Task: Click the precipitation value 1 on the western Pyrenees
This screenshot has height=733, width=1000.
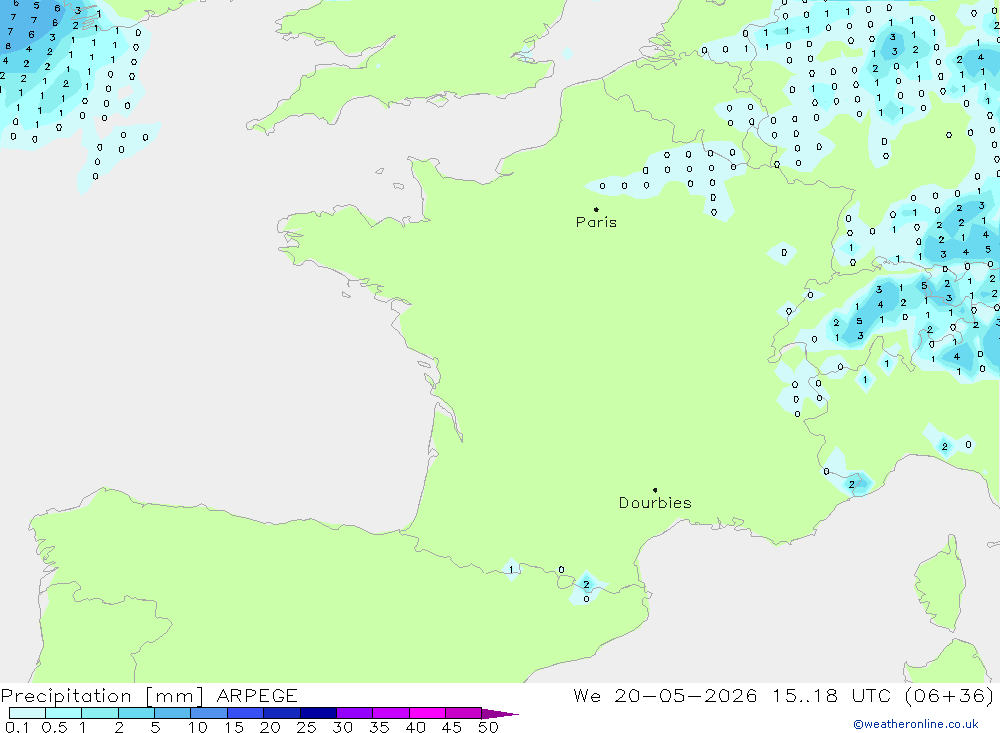Action: pyautogui.click(x=511, y=570)
